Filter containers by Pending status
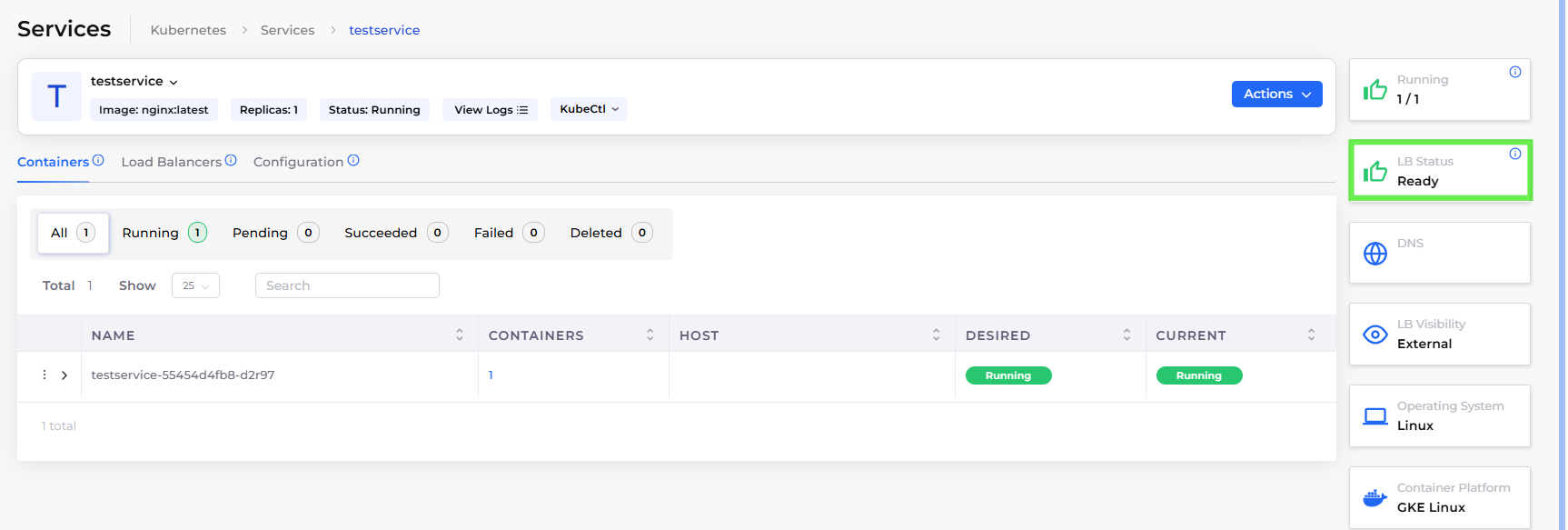Screen dimensions: 1568x530 click(x=275, y=233)
